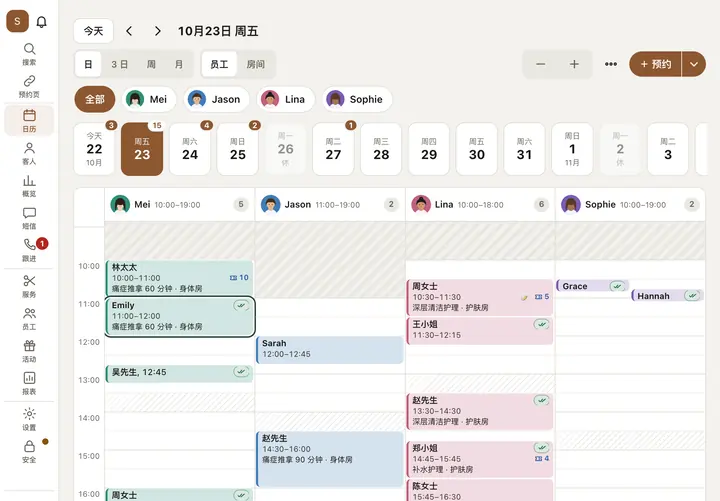
Task: Open 林太太 10:00–11:00 appointment
Action: 180,278
